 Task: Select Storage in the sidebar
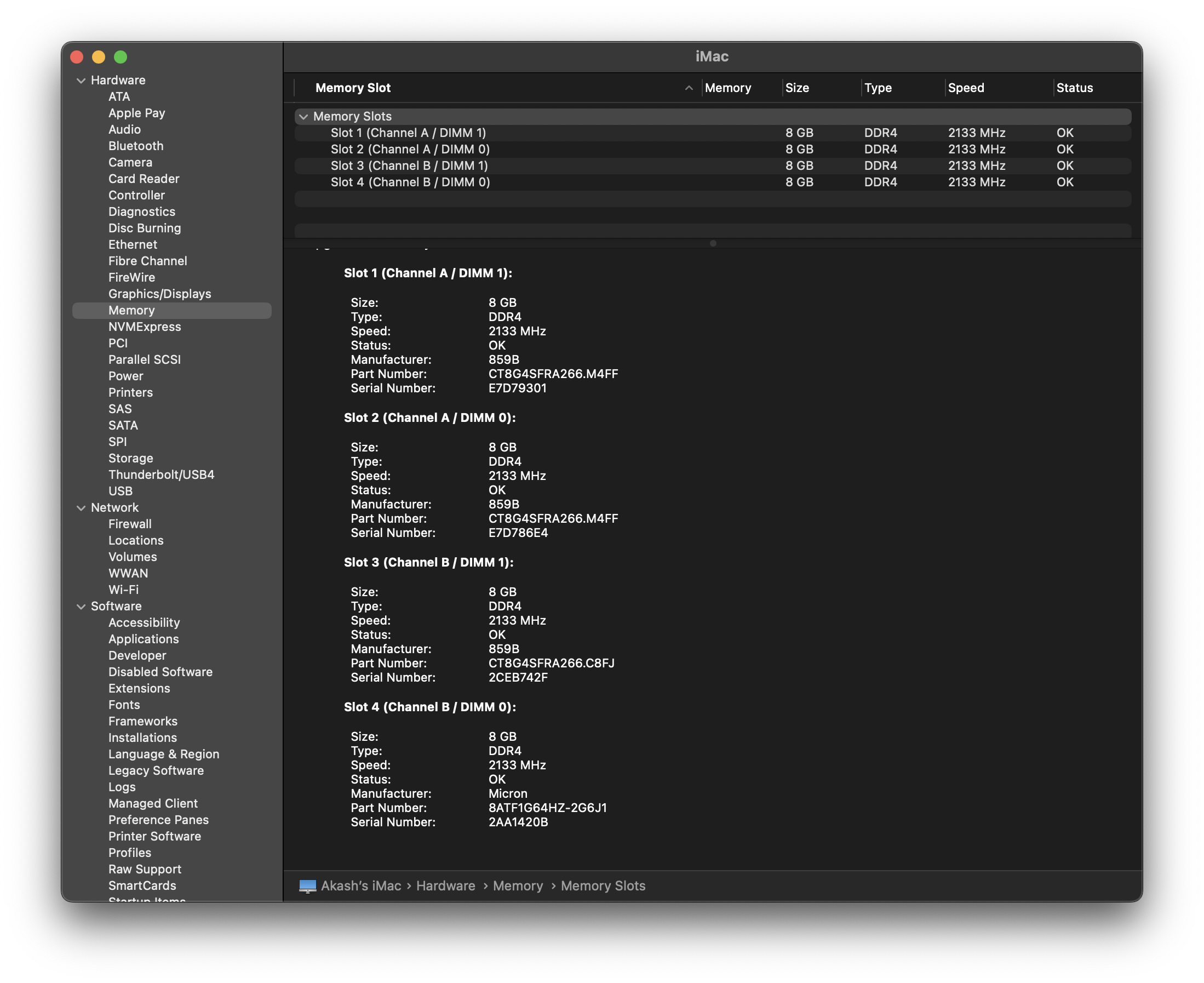[x=131, y=458]
